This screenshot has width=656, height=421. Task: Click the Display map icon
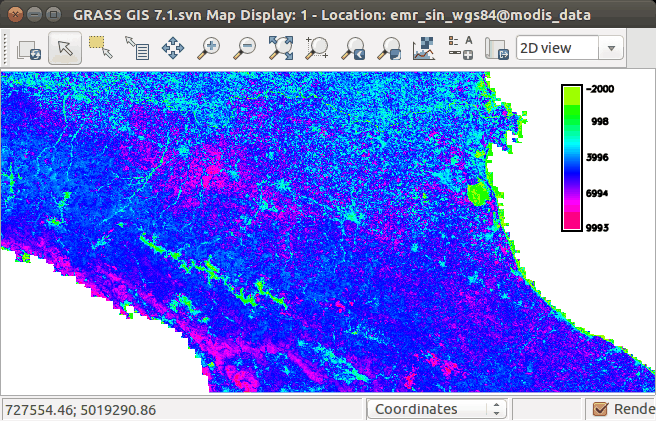click(x=29, y=47)
